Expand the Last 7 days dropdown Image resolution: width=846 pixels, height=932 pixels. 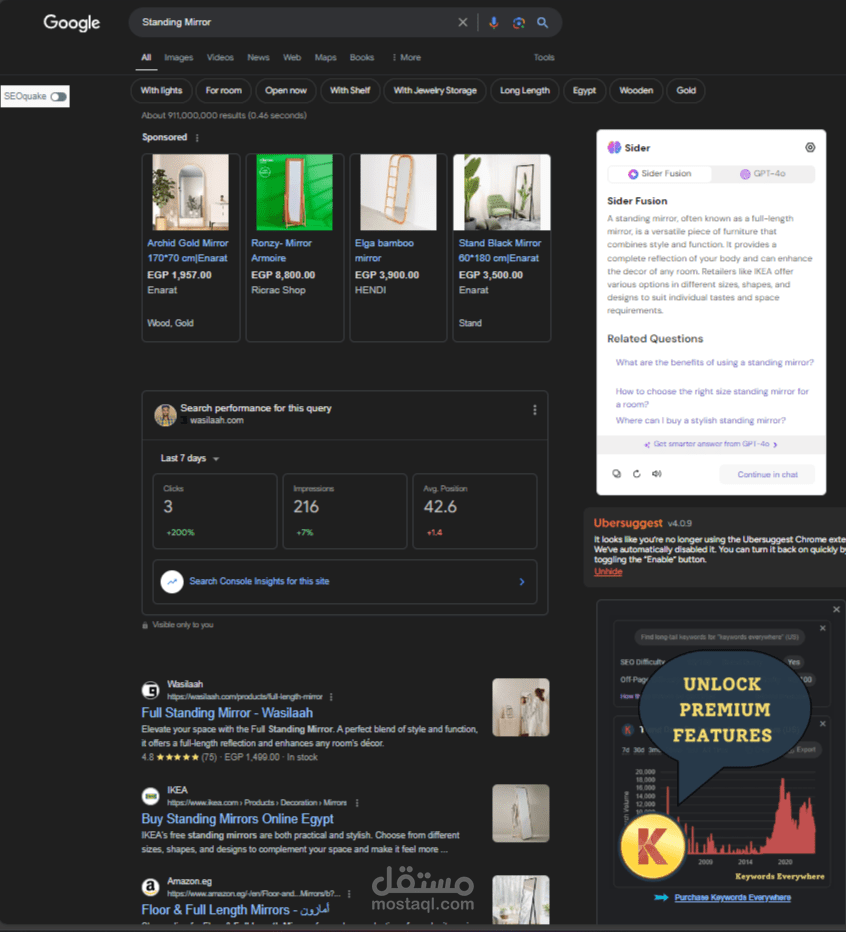click(190, 458)
